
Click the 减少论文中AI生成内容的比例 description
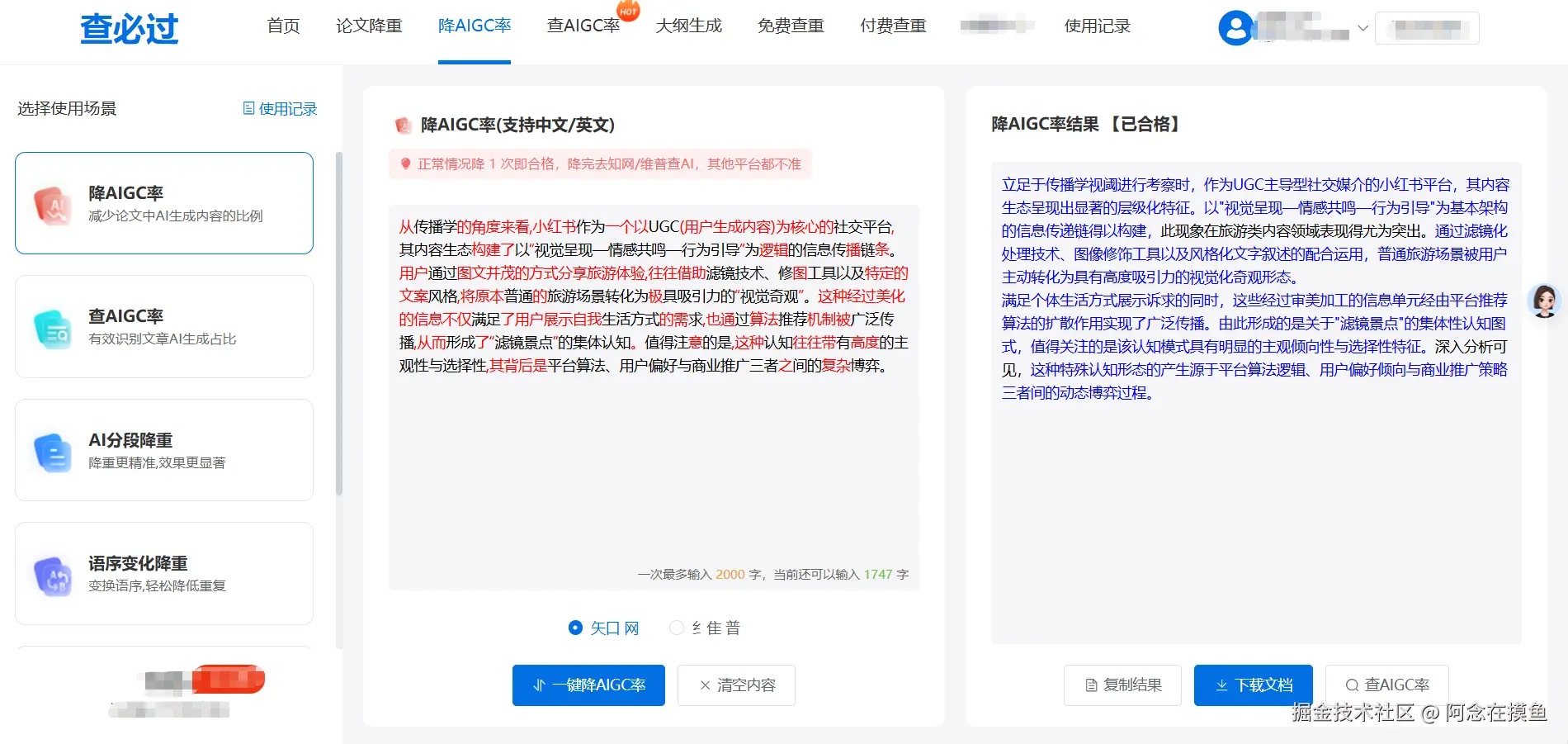[176, 216]
